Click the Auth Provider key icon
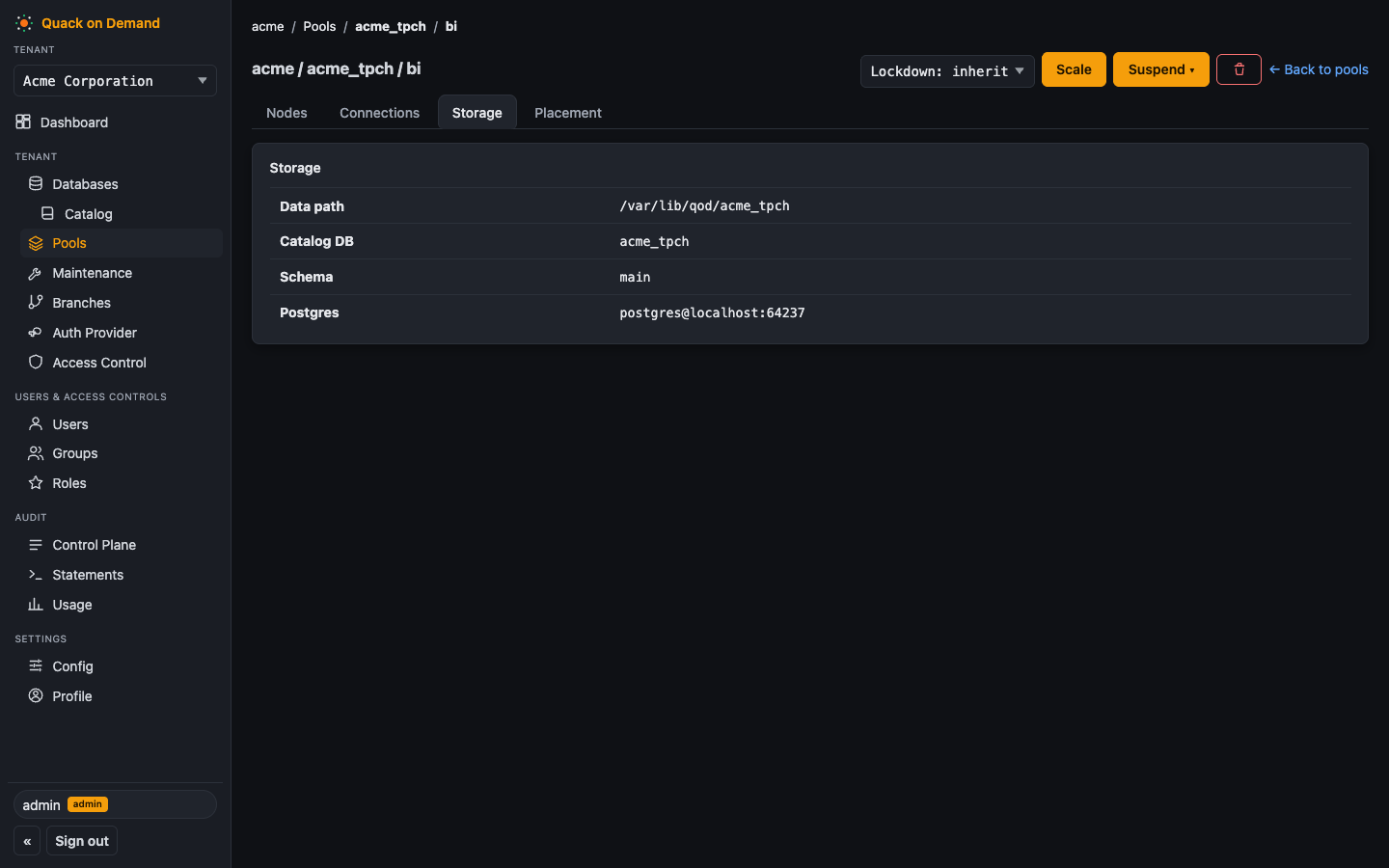 pos(36,332)
